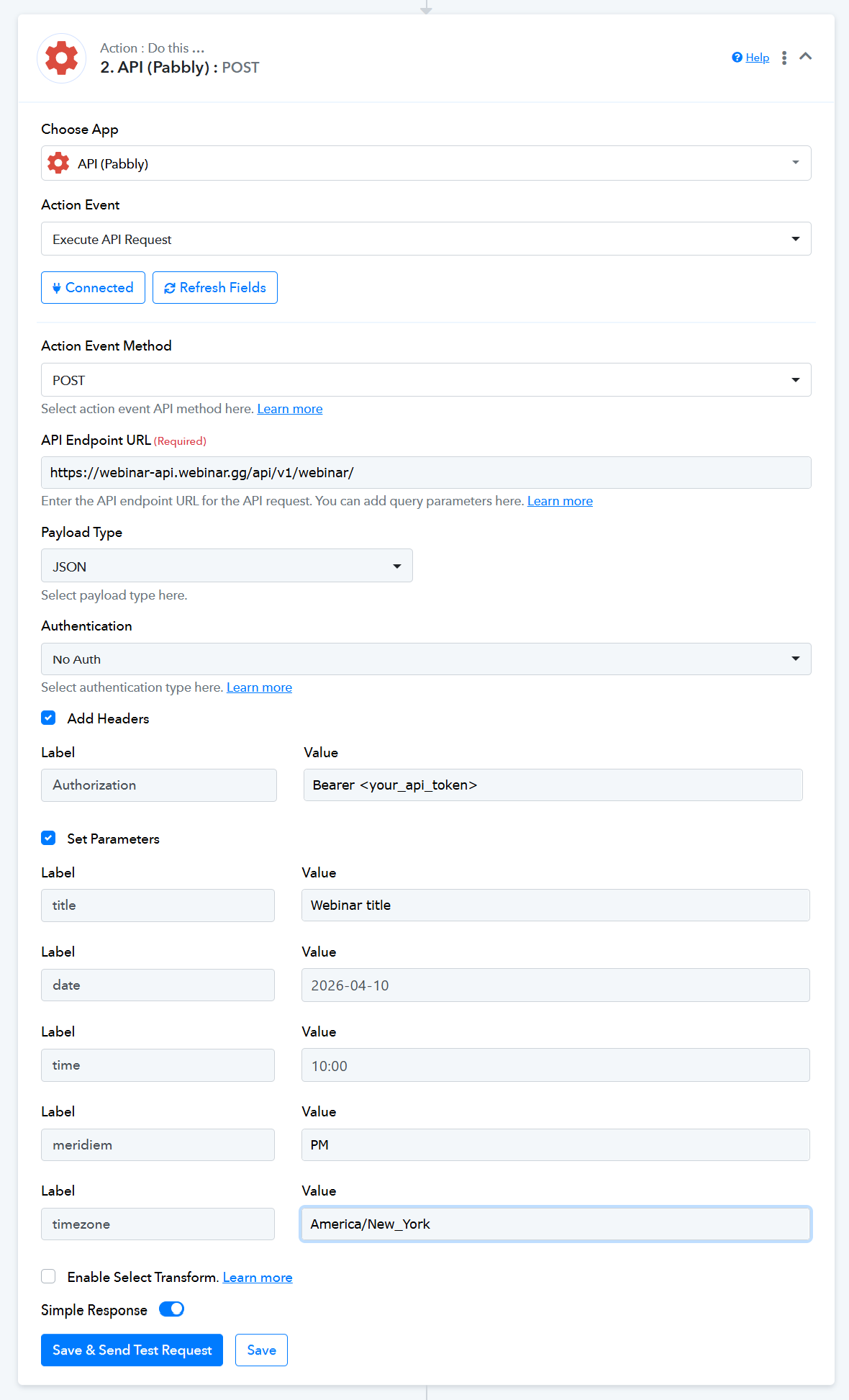
Task: Click the red gear app icon in header
Action: pos(62,58)
